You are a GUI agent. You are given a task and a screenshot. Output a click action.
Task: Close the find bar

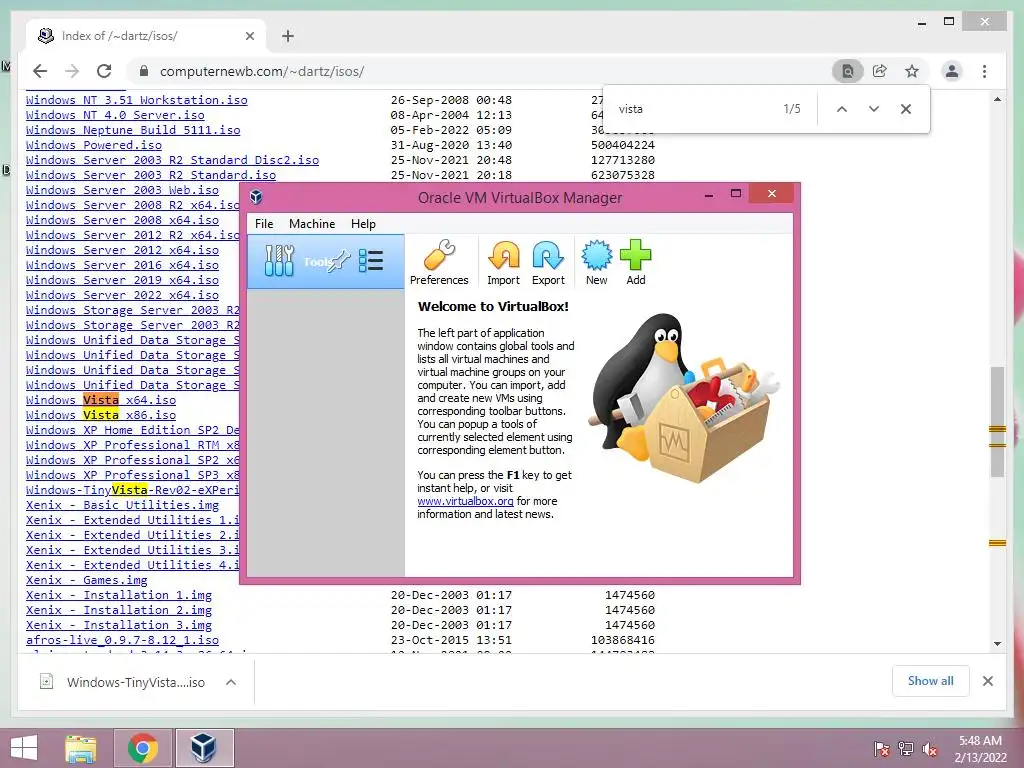(x=906, y=109)
